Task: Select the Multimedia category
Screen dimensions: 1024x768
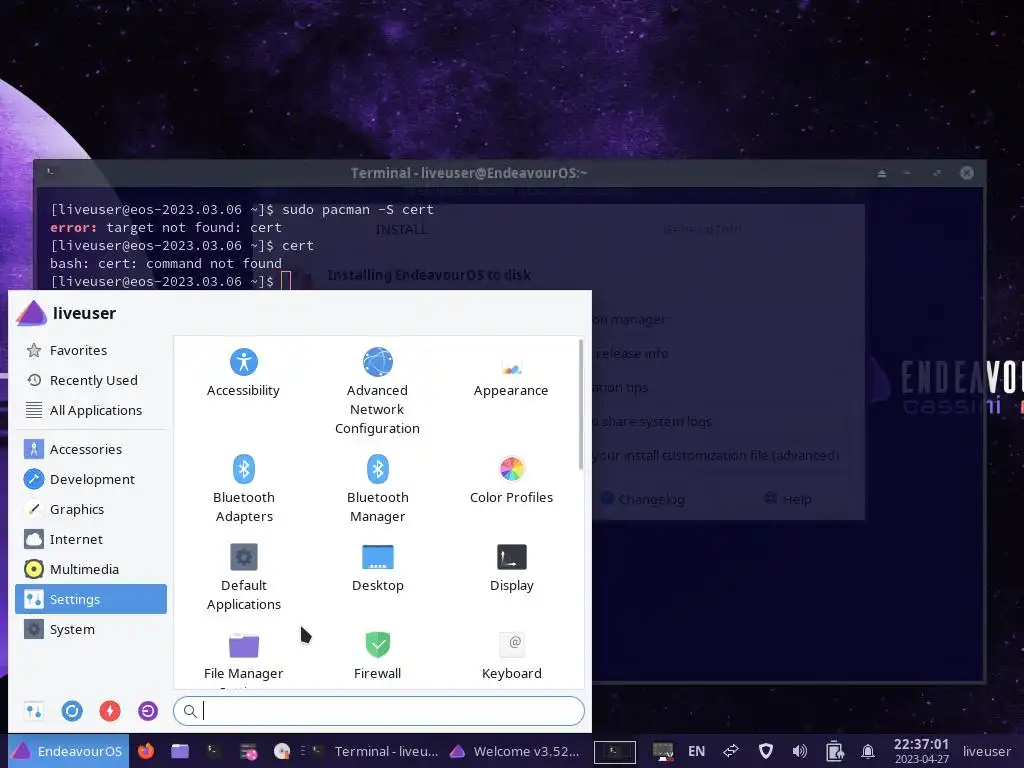Action: [91, 569]
